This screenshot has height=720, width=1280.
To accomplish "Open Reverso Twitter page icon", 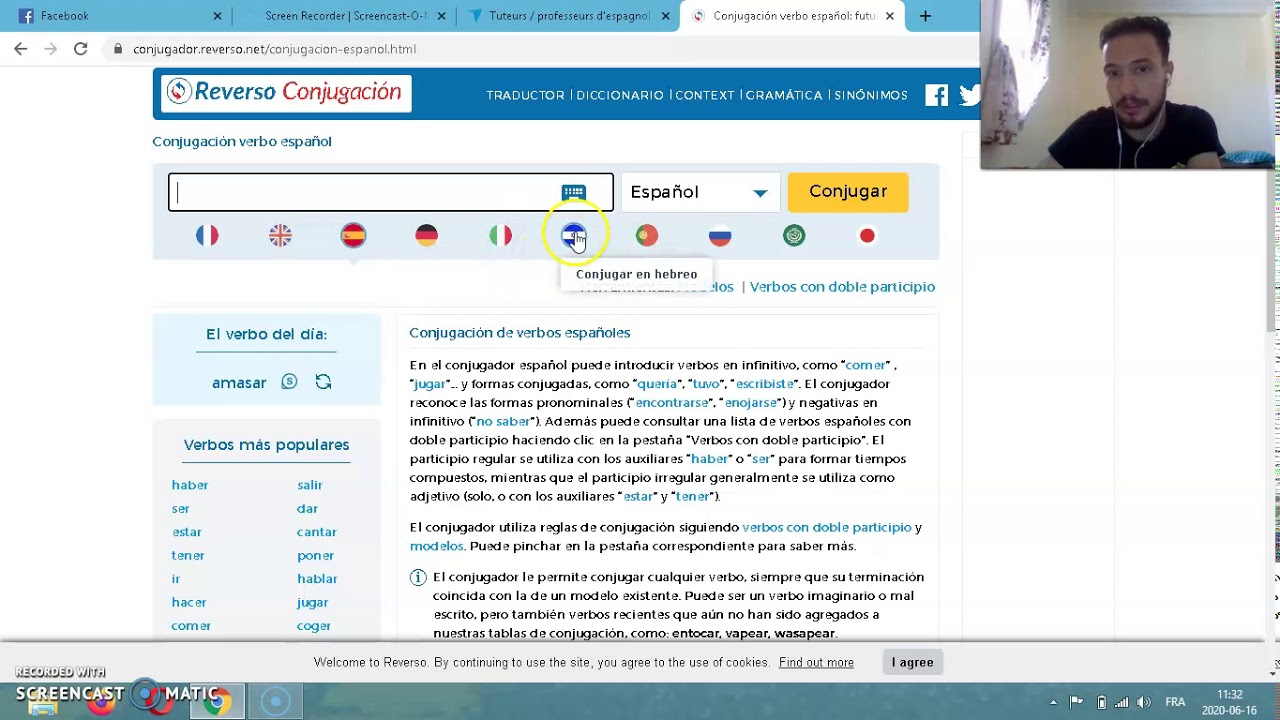I will click(x=969, y=95).
